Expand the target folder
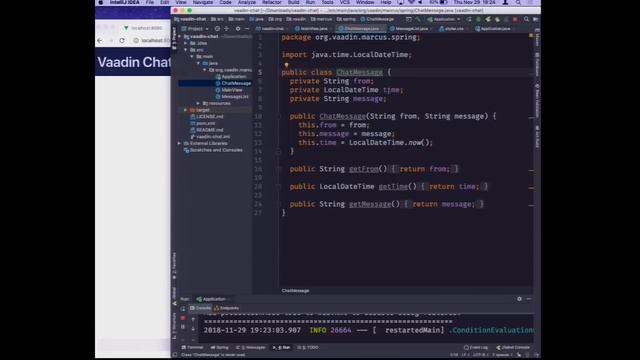This screenshot has width=640, height=360. (186, 110)
